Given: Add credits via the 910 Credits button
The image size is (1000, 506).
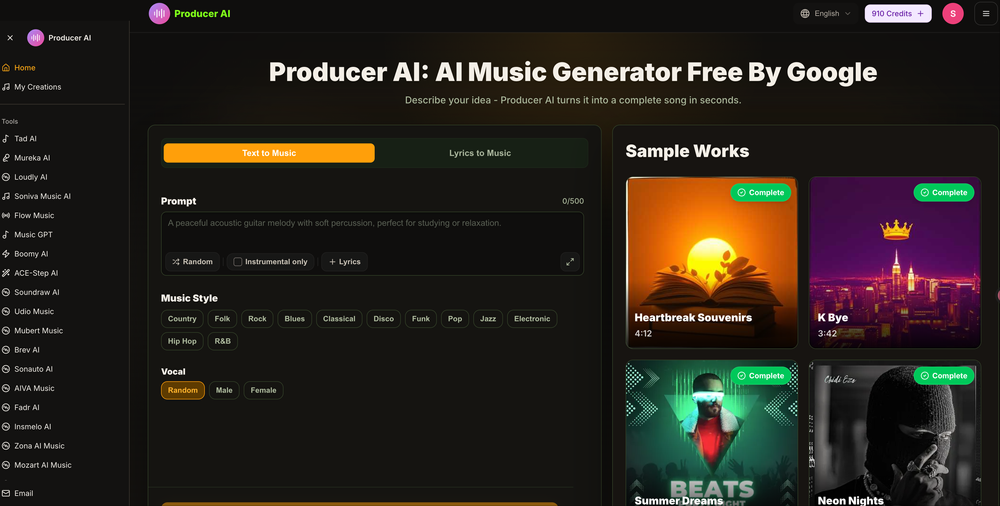Looking at the screenshot, I should [898, 13].
